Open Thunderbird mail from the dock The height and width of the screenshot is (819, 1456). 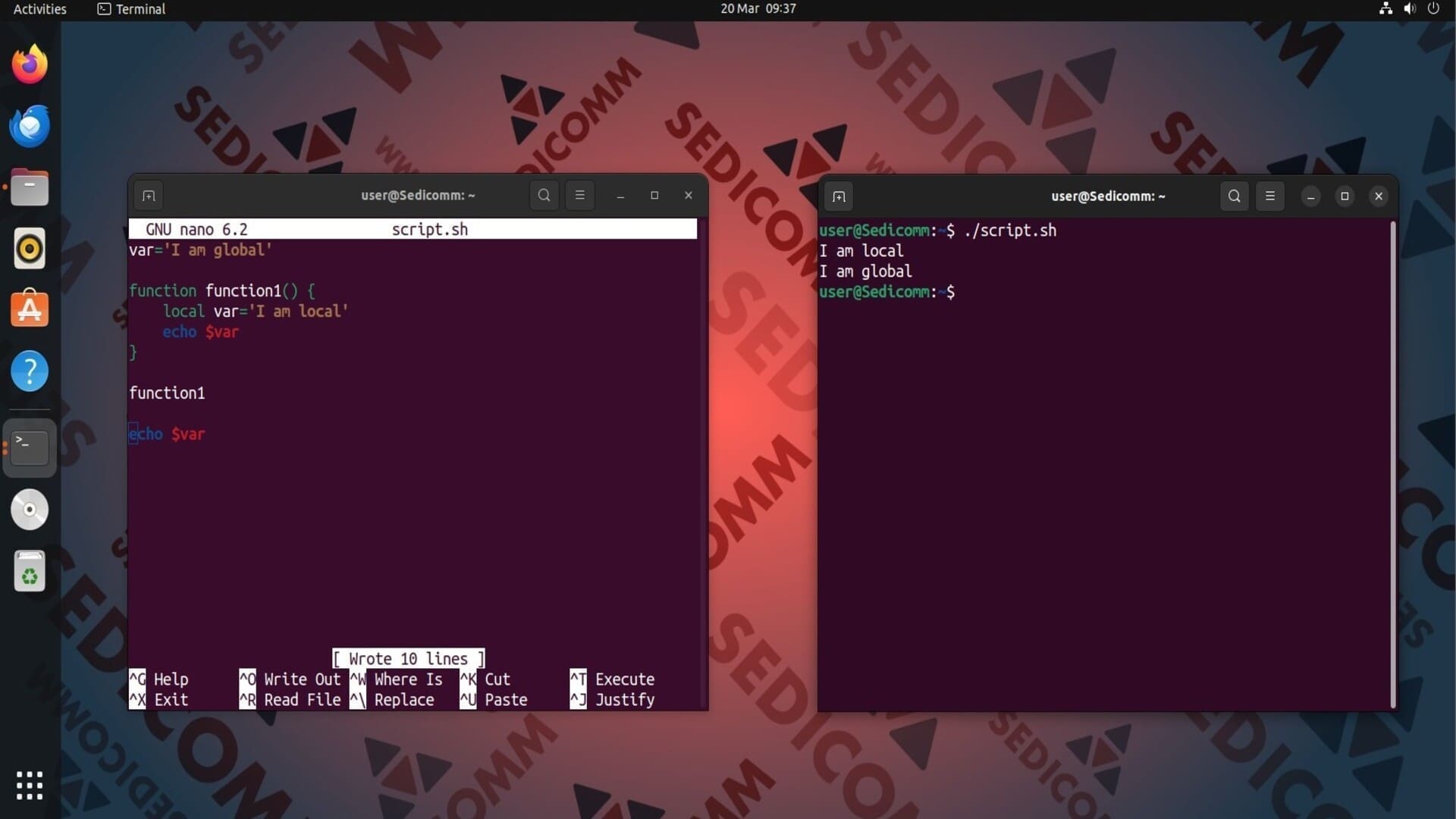[30, 126]
